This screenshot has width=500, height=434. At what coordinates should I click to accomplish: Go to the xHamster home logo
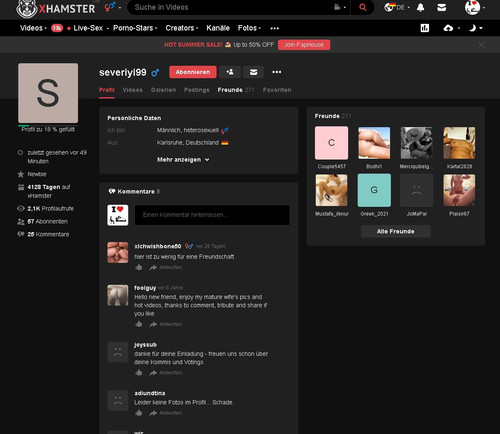click(56, 8)
